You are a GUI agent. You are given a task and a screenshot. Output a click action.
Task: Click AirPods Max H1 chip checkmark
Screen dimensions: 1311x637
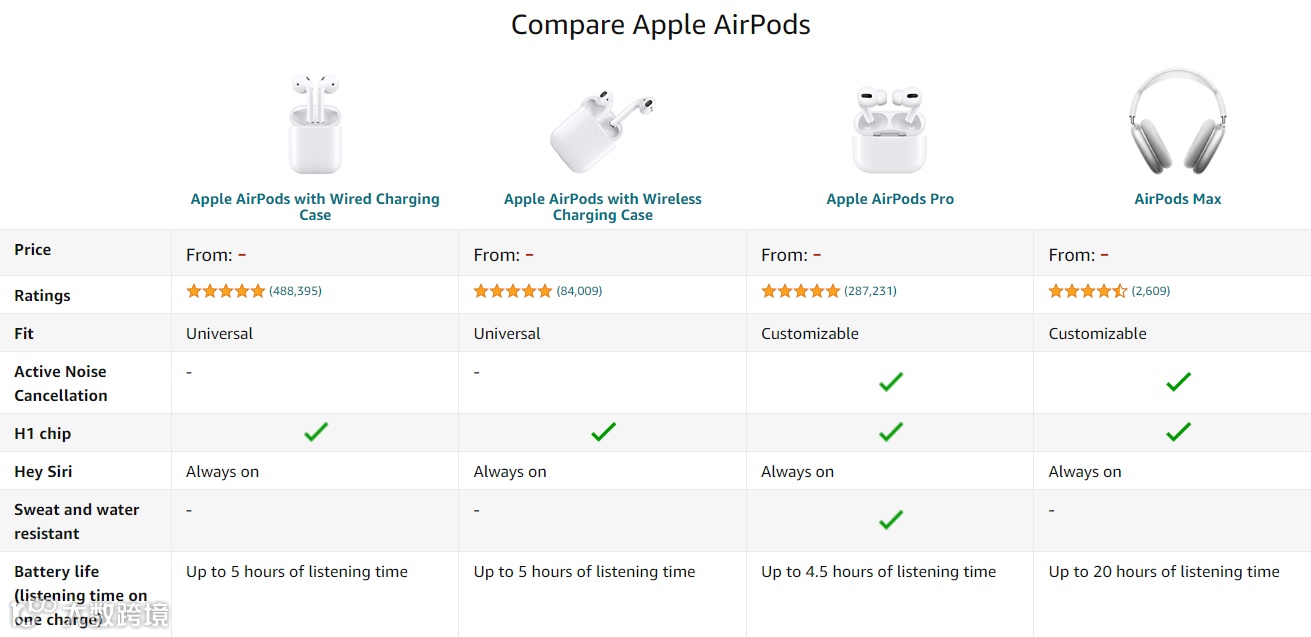(1178, 432)
